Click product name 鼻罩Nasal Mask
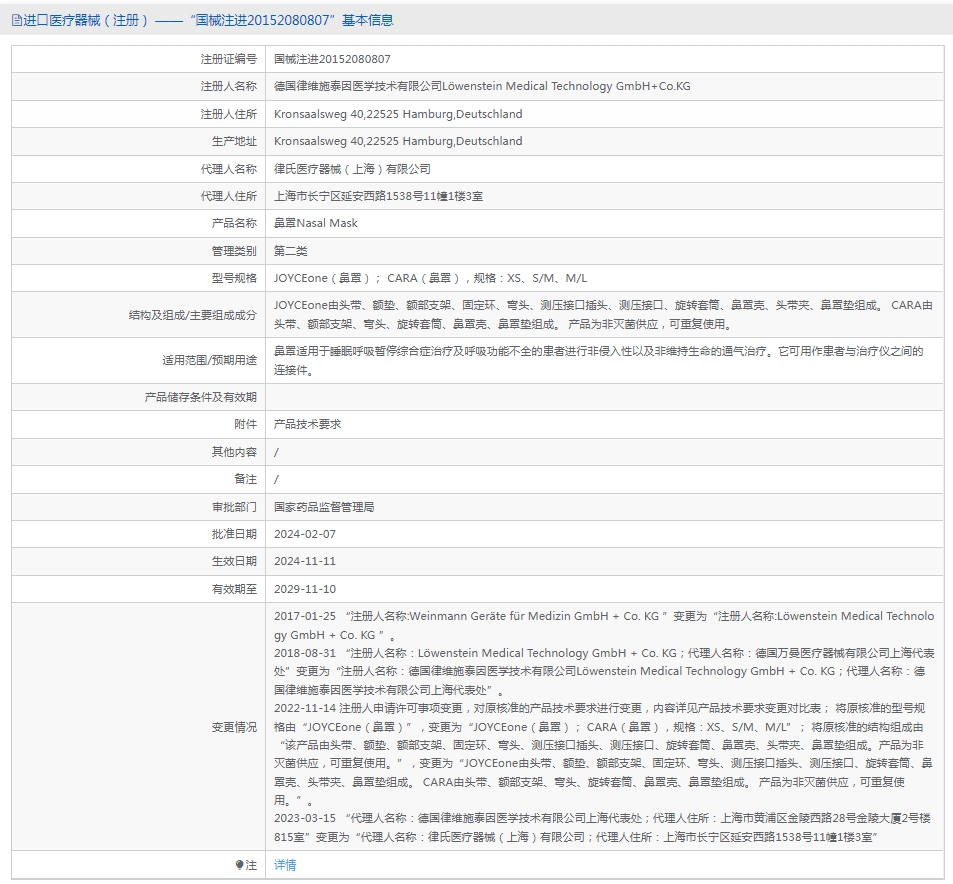 click(x=316, y=223)
